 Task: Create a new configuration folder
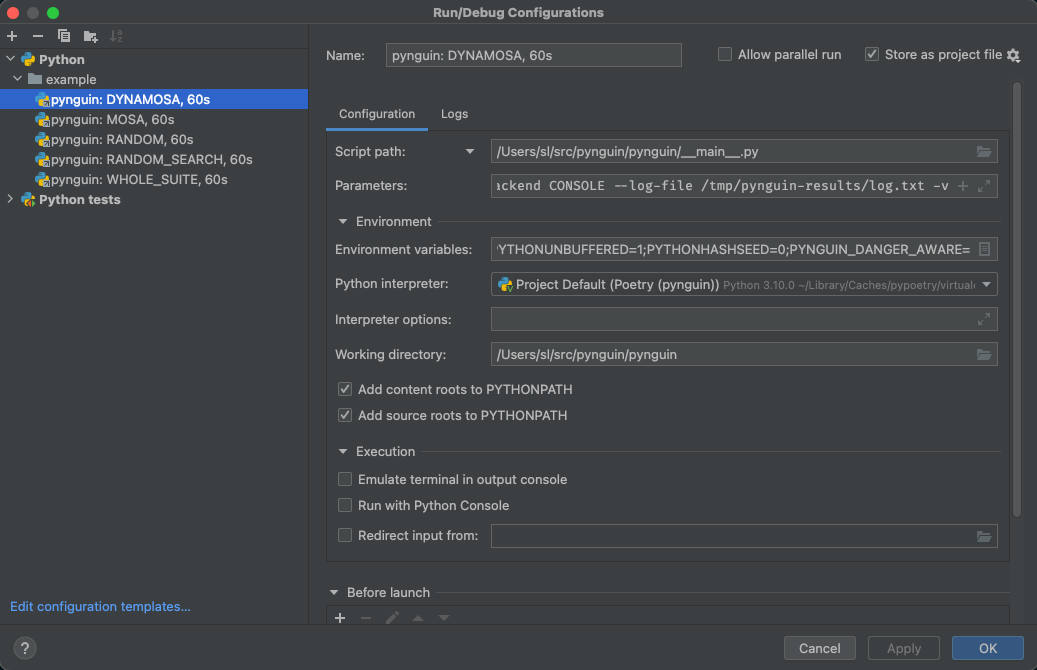pyautogui.click(x=91, y=36)
